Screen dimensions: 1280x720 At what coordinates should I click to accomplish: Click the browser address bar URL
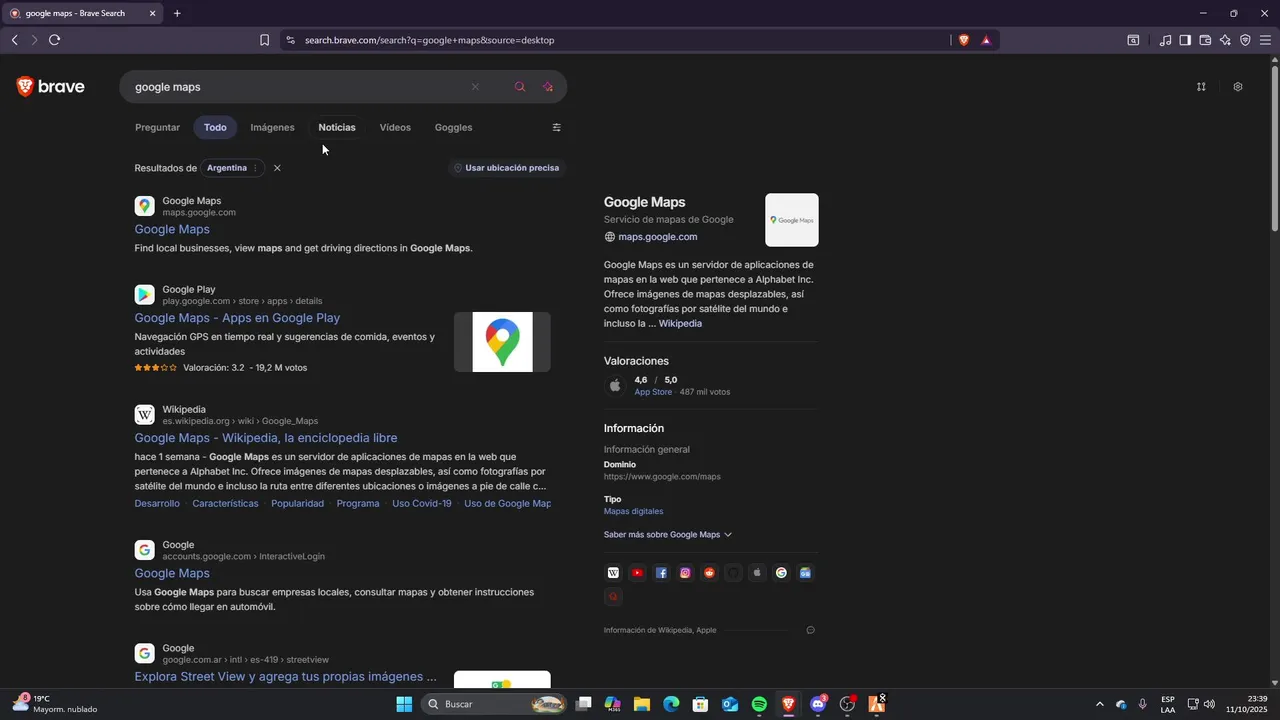pos(430,40)
